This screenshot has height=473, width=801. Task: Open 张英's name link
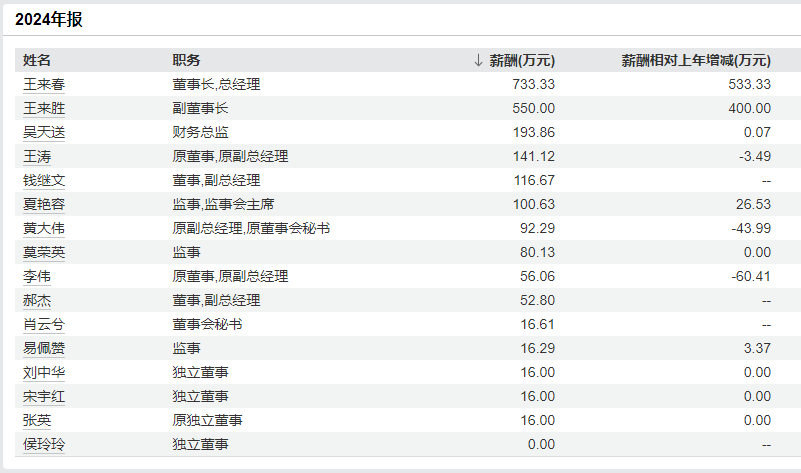(37, 420)
